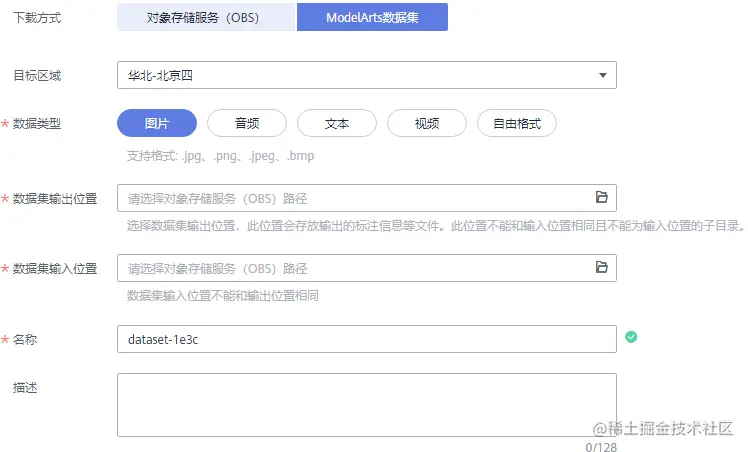748x452 pixels.
Task: Click the 支持格式 .jpg .png hint text
Action: click(x=220, y=156)
